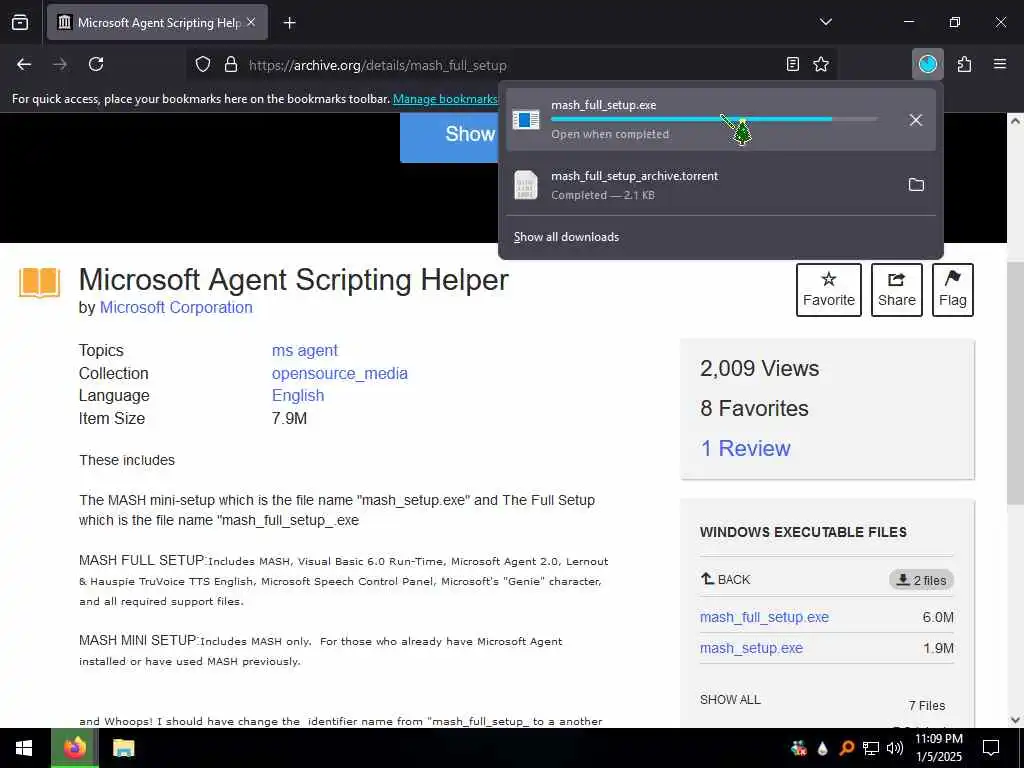This screenshot has width=1024, height=768.
Task: Click the 2,009 Views counter
Action: point(760,369)
